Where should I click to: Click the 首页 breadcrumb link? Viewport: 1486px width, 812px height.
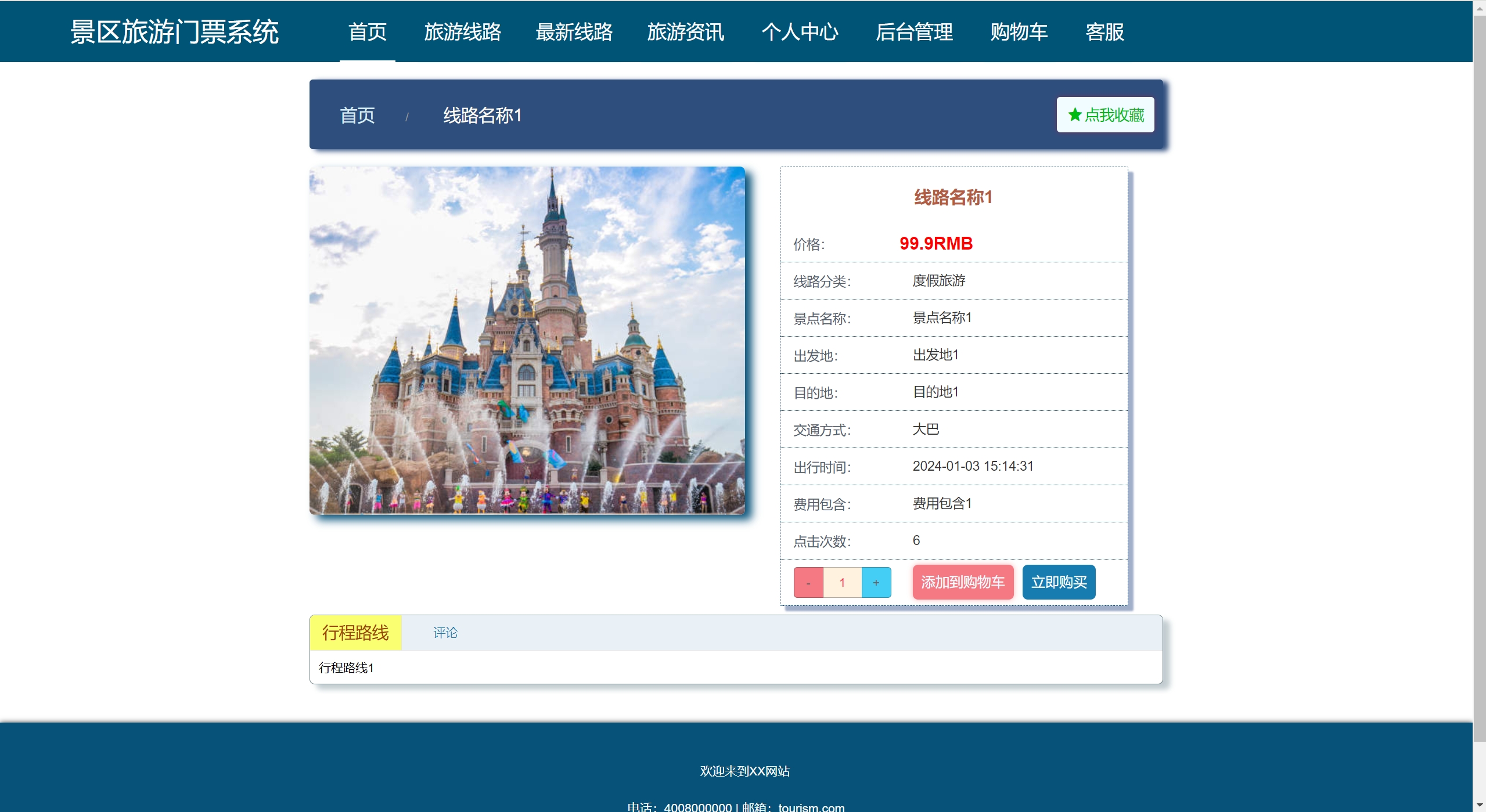pyautogui.click(x=357, y=115)
